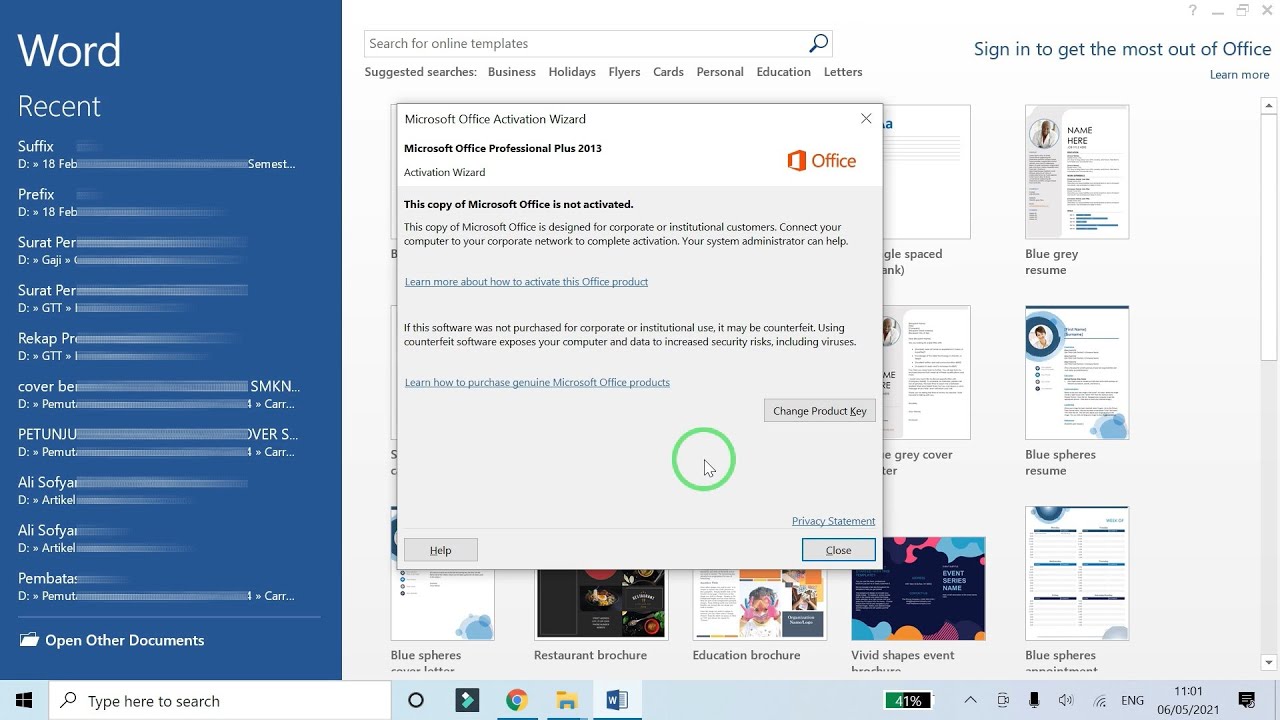Open the Word help question mark icon

coord(1192,11)
